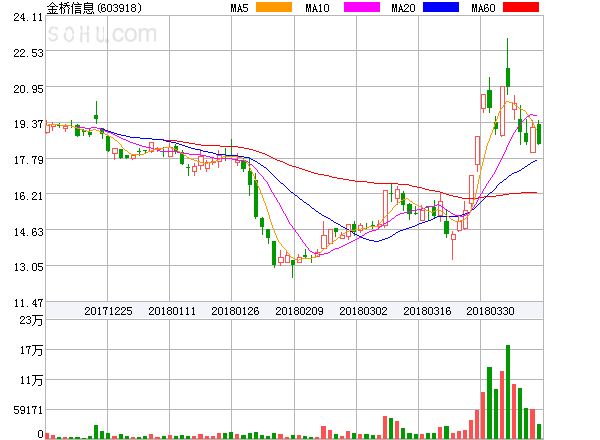Screen dimensions: 600x440
Task: Click the red MA60 legend swatch
Action: tap(521, 7)
